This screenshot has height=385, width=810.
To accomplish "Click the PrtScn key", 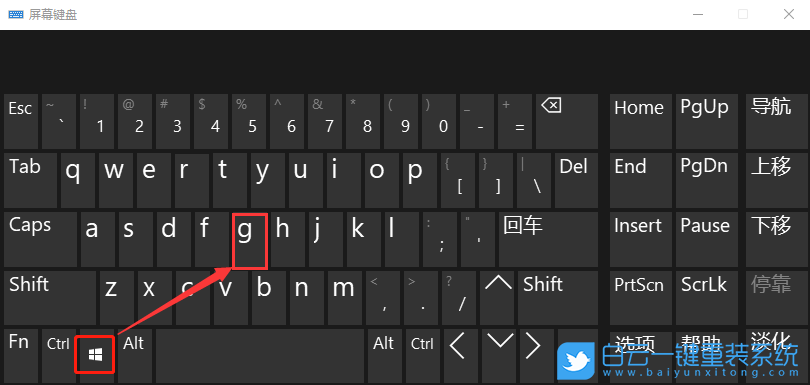I will (641, 298).
